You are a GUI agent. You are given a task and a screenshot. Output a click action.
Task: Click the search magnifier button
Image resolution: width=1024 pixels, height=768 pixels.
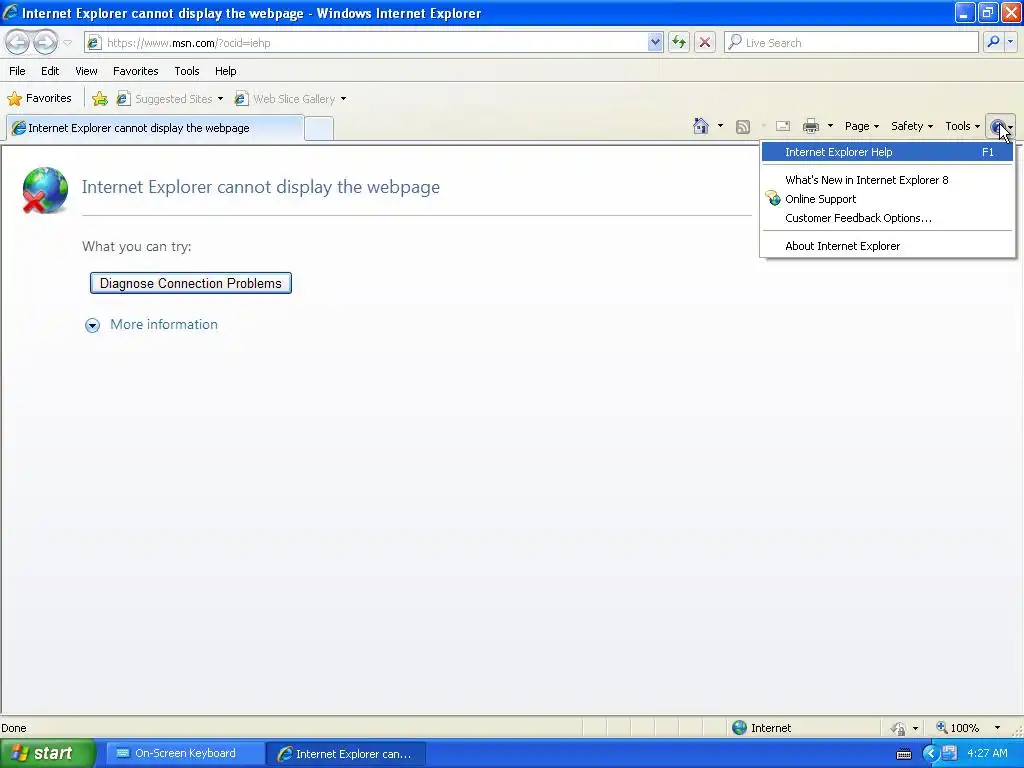(993, 42)
